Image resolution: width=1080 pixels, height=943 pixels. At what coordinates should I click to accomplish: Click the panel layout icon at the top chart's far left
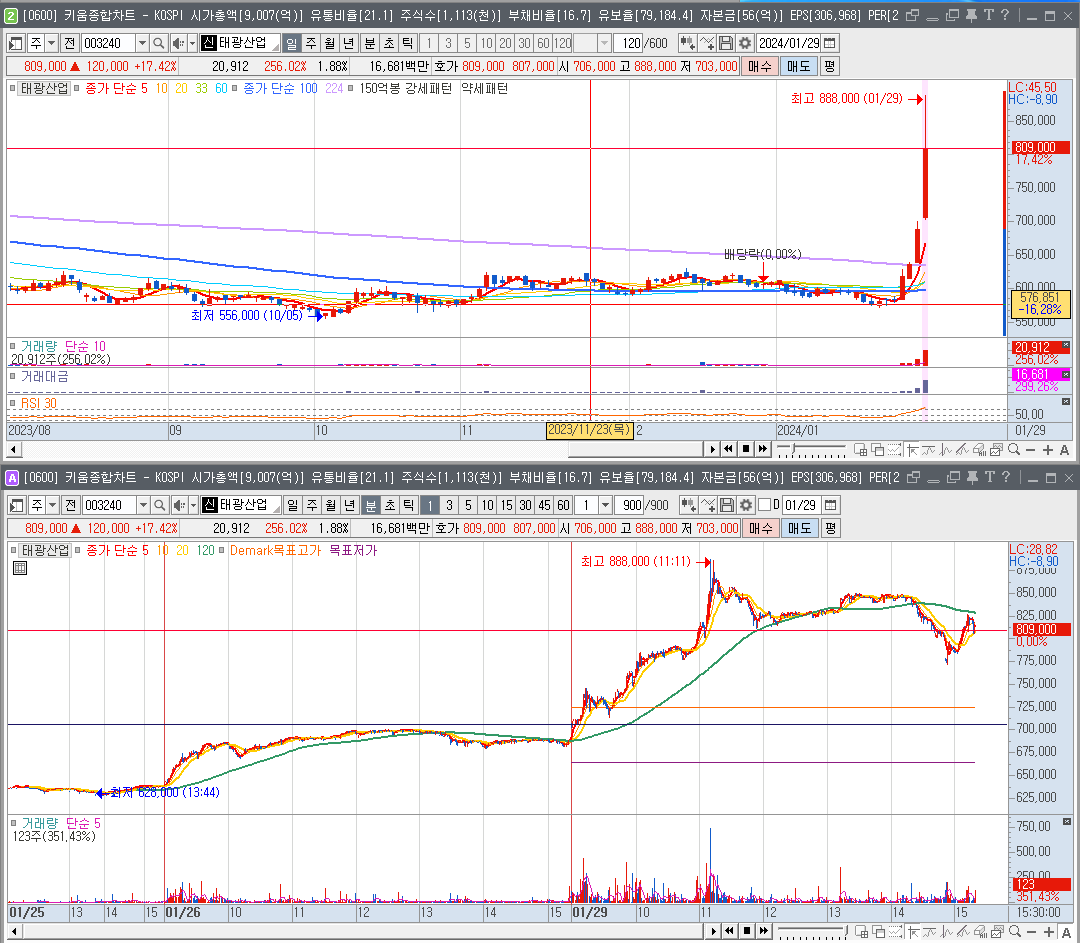[16, 43]
